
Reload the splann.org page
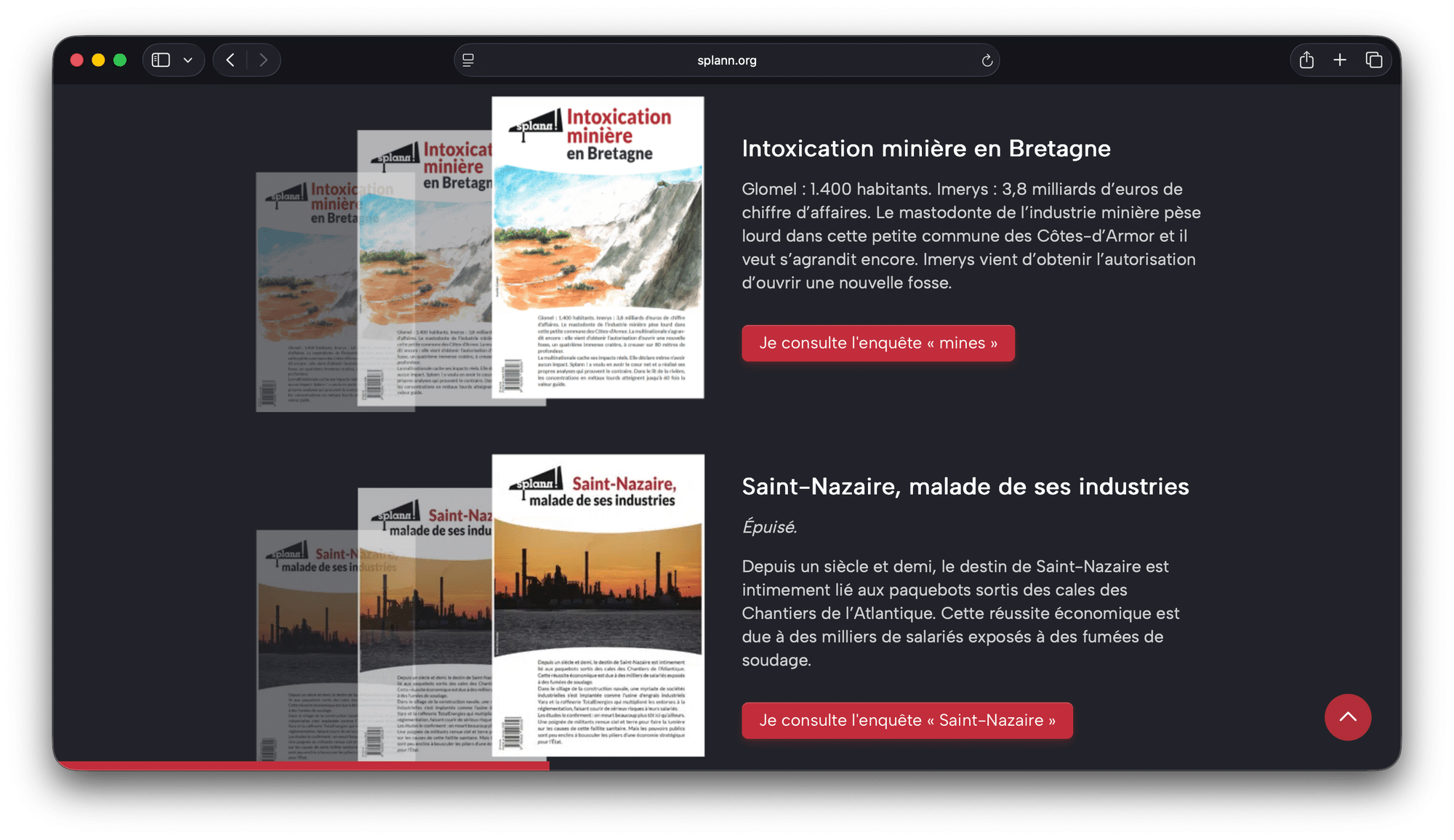(987, 60)
